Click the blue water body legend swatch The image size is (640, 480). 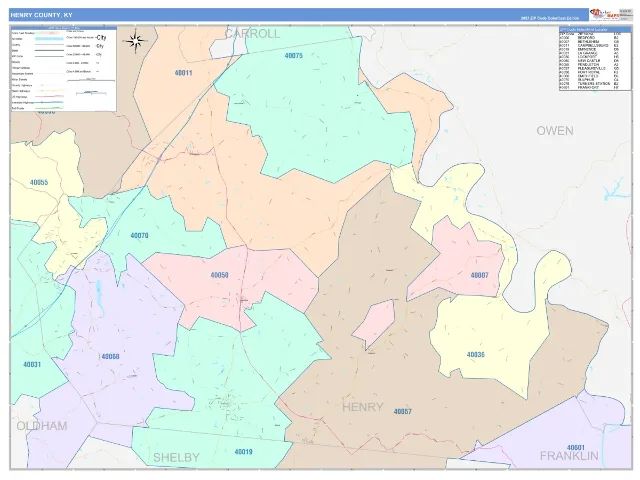tap(49, 38)
